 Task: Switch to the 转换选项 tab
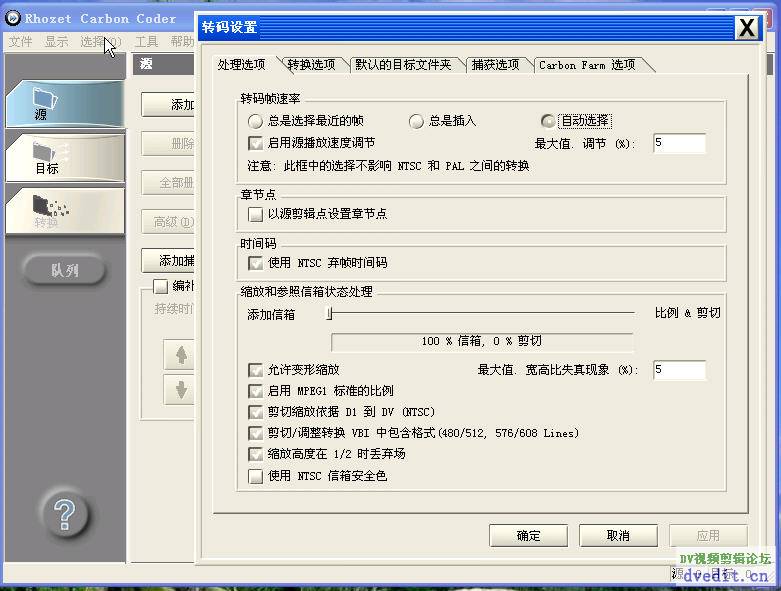[x=311, y=65]
